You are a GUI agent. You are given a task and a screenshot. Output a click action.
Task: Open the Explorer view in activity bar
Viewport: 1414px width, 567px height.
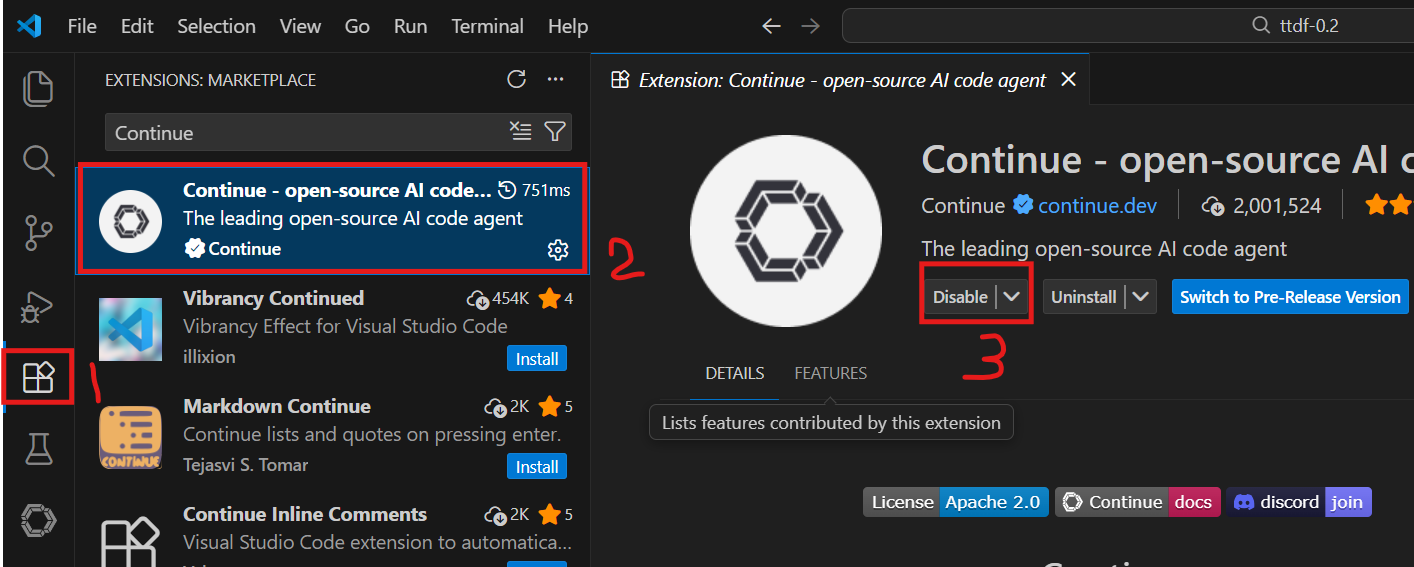click(x=38, y=88)
